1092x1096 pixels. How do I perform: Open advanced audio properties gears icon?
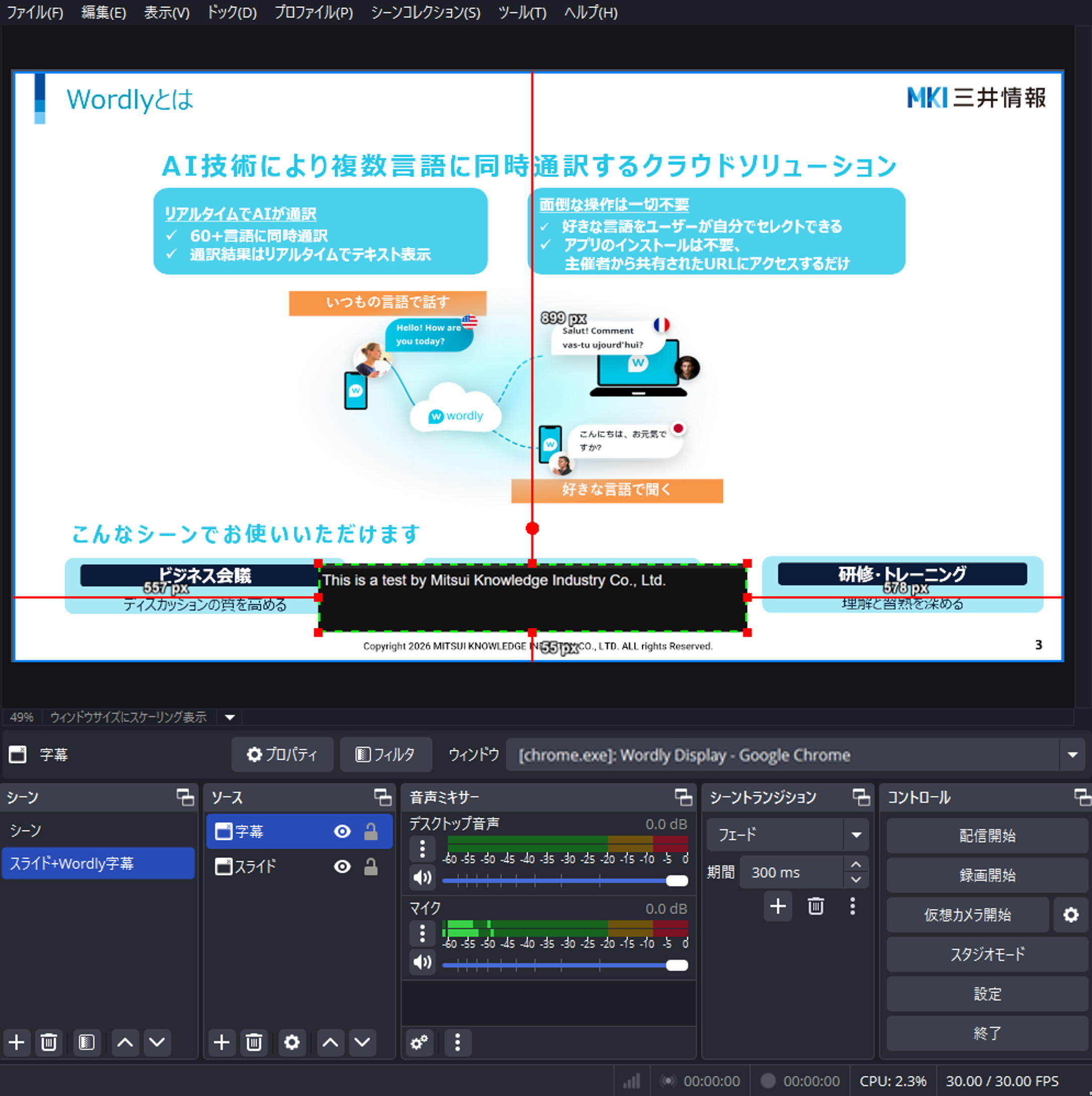pos(419,1042)
